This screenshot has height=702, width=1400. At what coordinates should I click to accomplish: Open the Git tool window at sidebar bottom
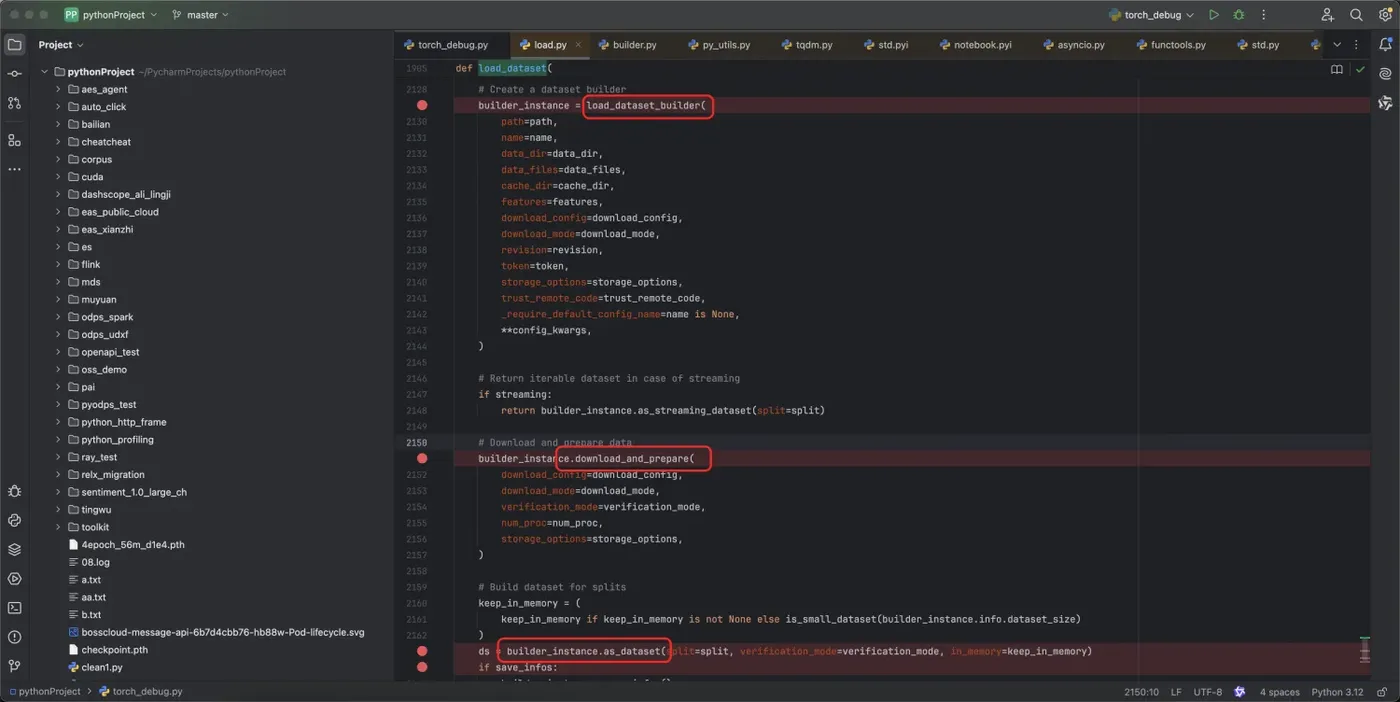click(14, 665)
